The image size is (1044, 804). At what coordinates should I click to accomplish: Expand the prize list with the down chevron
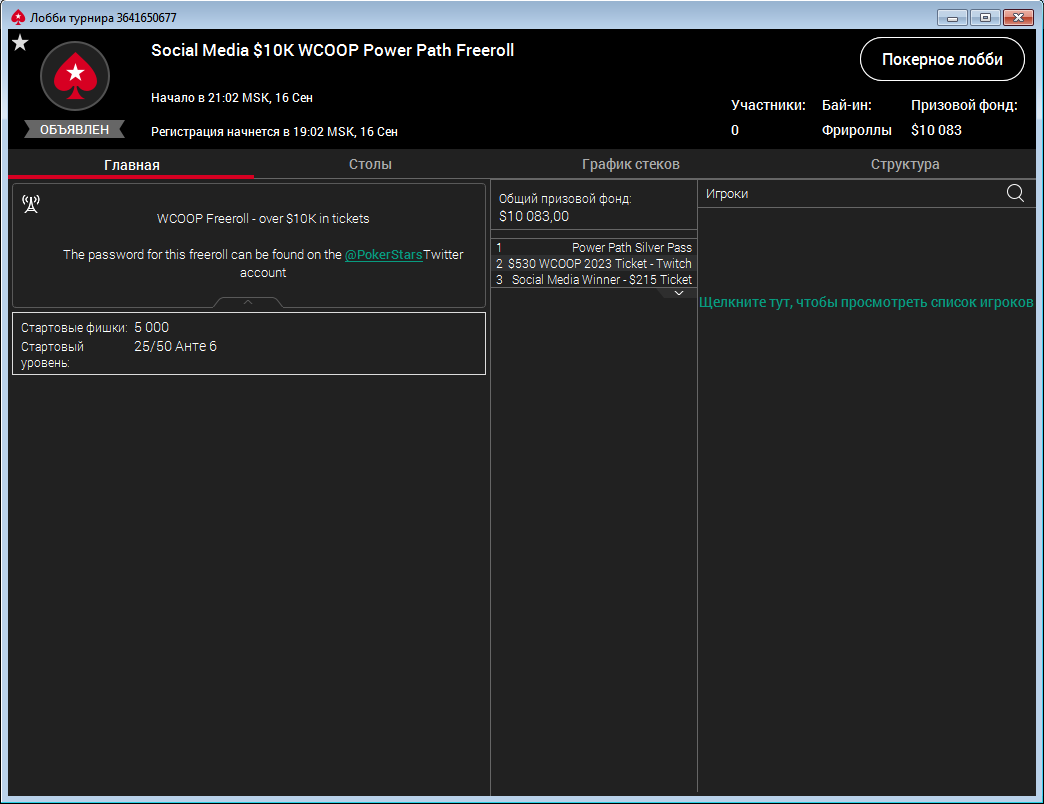(x=678, y=293)
